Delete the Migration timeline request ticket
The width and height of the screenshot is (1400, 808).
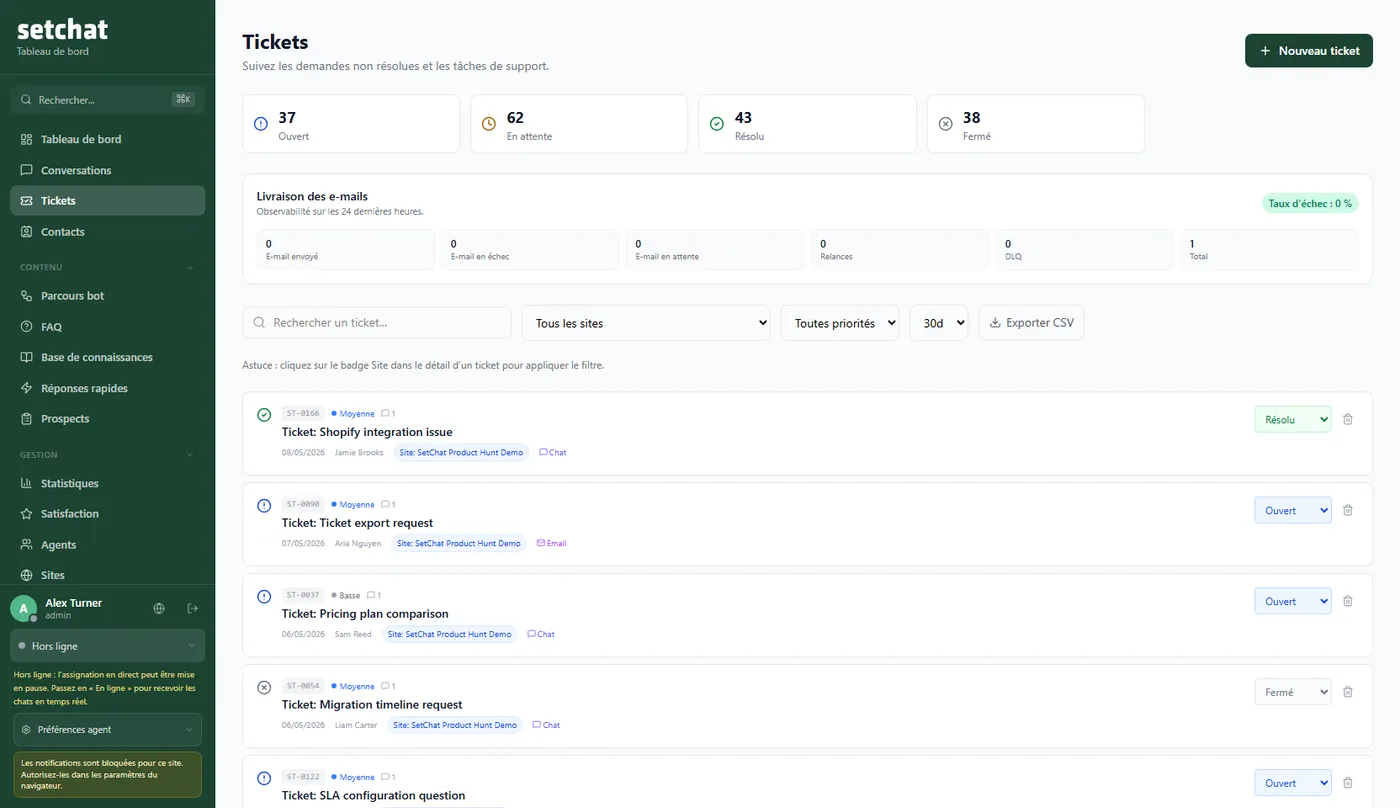point(1347,692)
